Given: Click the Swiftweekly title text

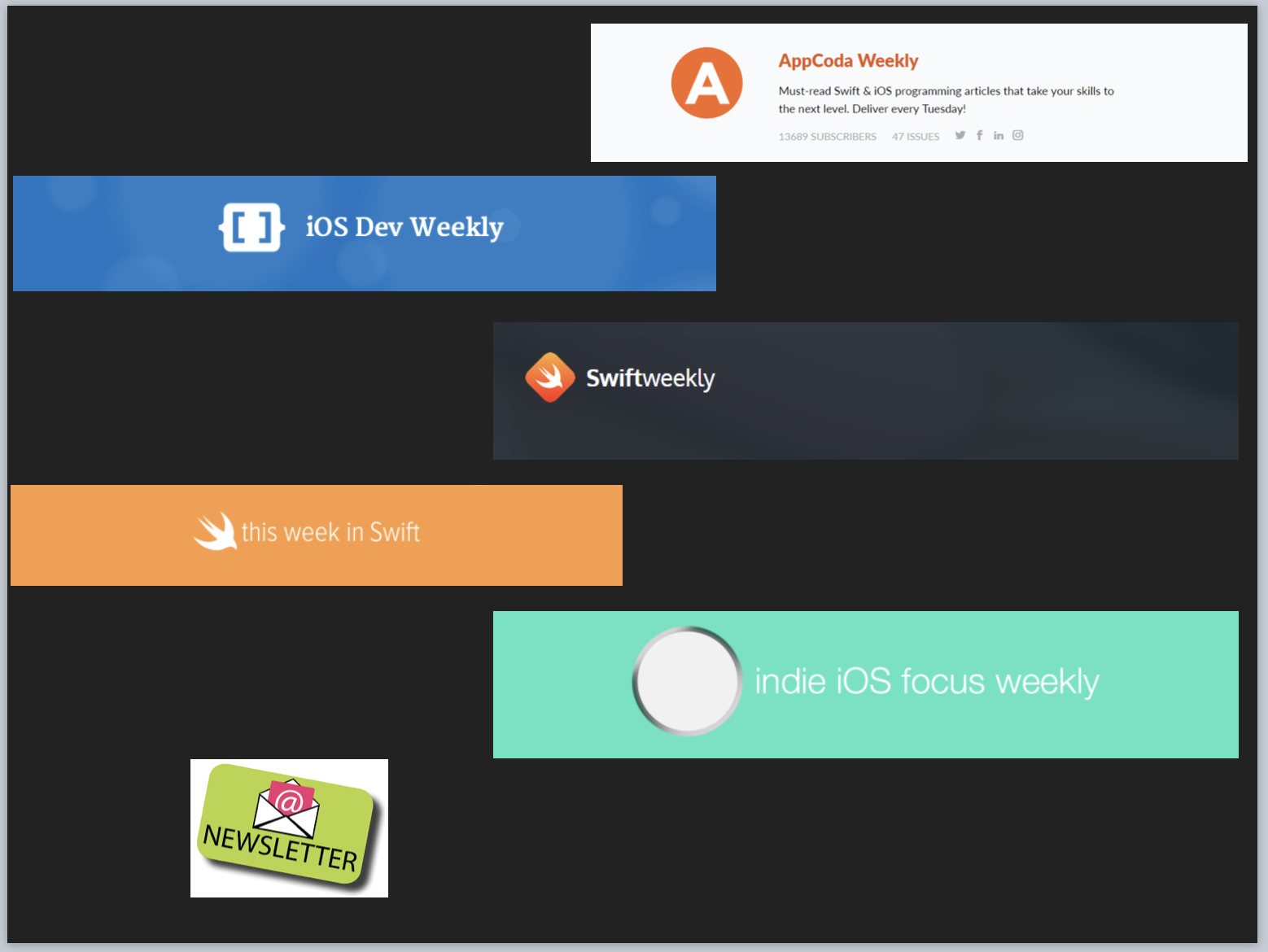Looking at the screenshot, I should [x=650, y=378].
